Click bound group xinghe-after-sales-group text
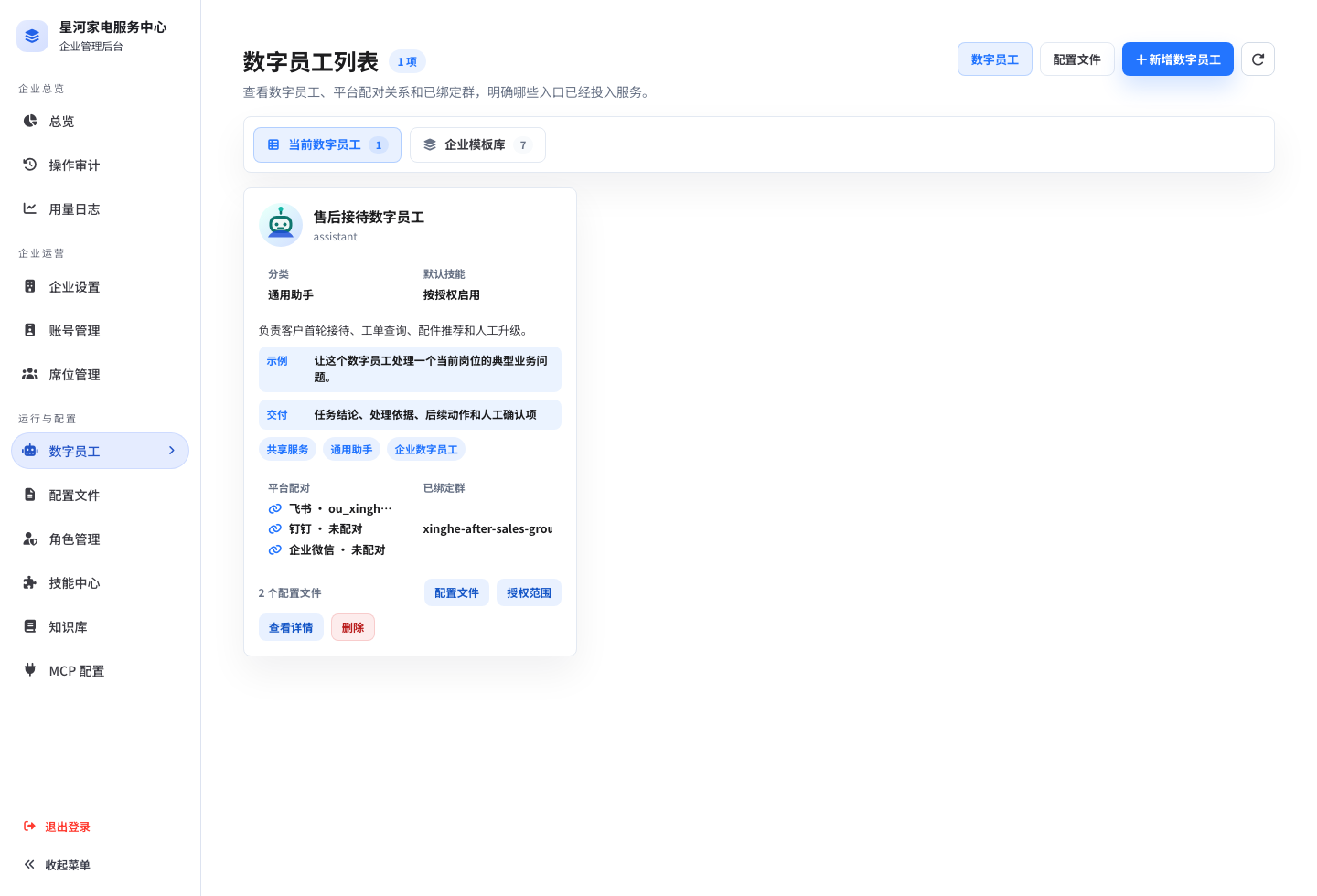 487,528
